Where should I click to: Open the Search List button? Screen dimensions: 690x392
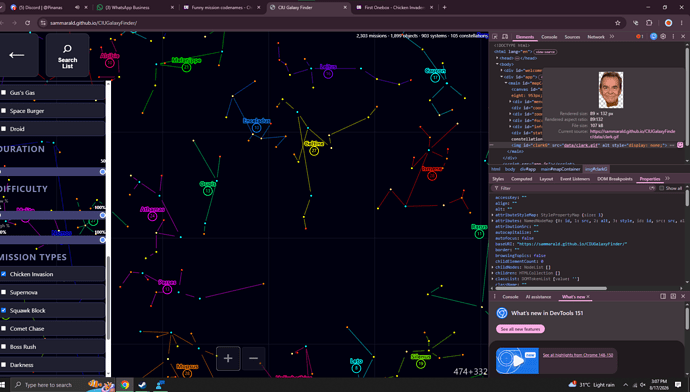(67, 55)
